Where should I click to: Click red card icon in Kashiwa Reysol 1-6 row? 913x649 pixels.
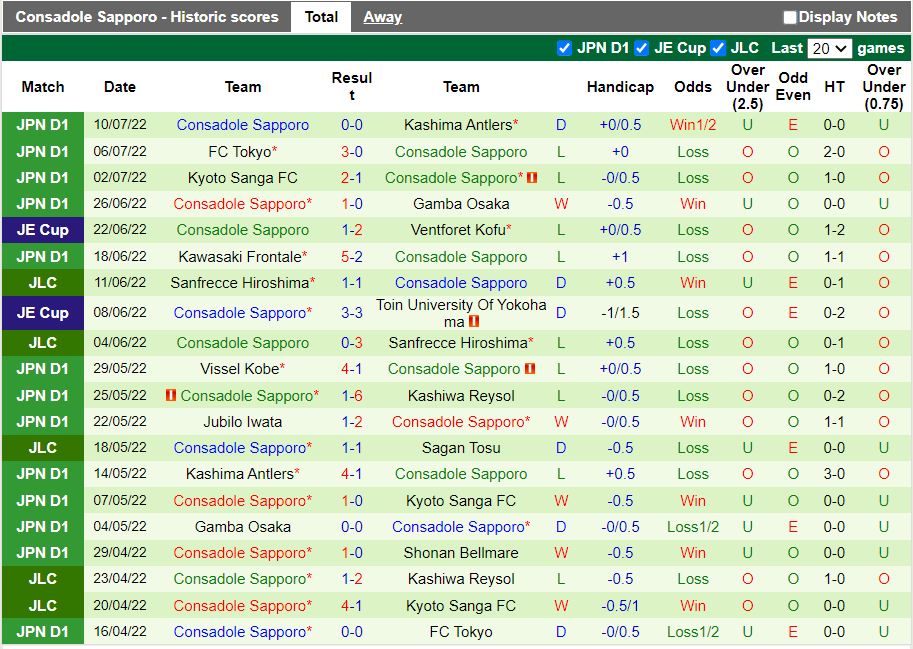pos(171,395)
